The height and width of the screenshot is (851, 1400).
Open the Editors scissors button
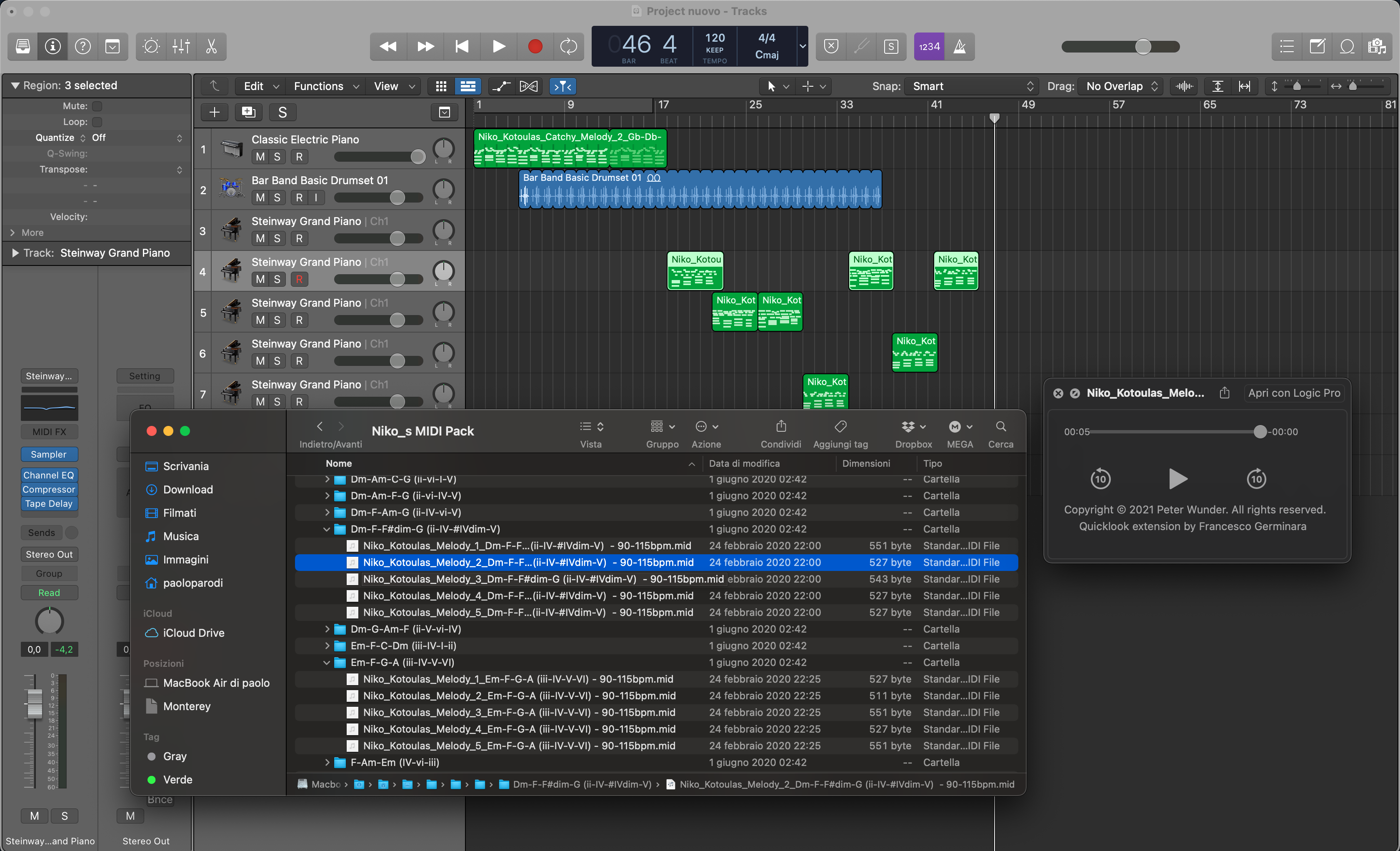point(211,46)
